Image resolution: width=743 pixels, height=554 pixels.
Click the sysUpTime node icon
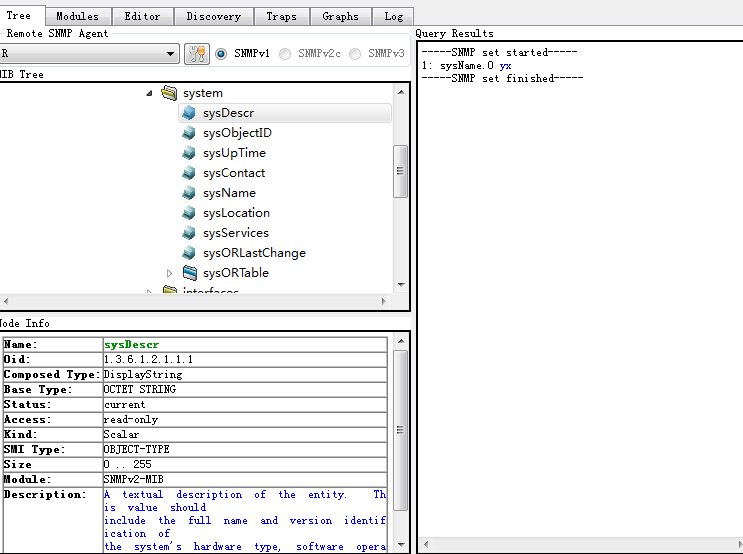(x=189, y=153)
